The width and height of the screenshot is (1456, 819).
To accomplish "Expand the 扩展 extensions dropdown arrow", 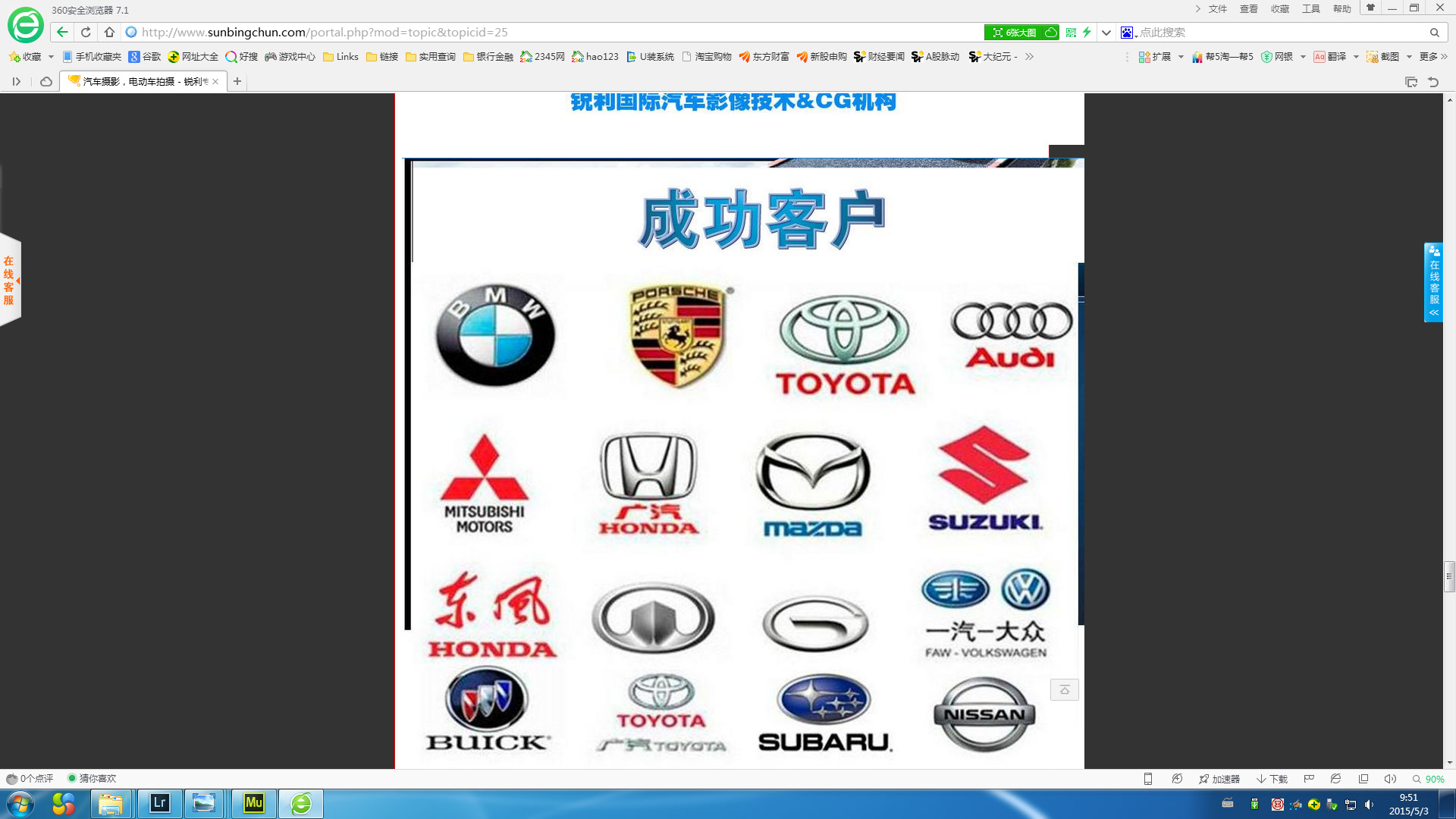I will [x=1181, y=57].
